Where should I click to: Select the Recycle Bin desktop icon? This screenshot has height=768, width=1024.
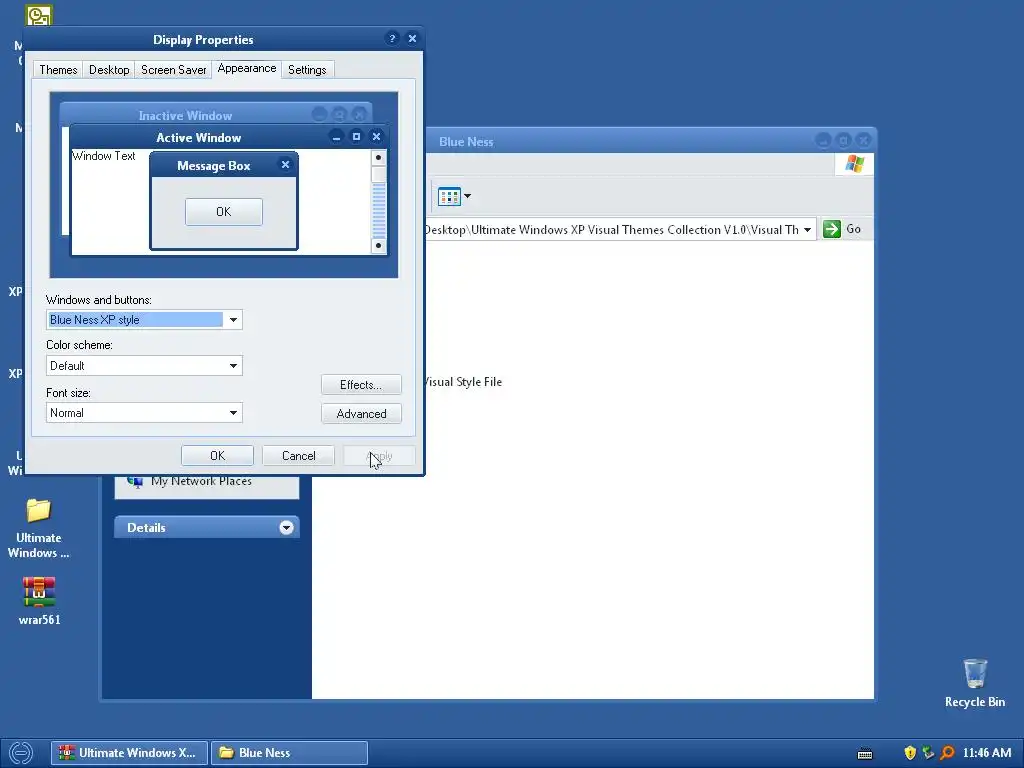(x=975, y=683)
